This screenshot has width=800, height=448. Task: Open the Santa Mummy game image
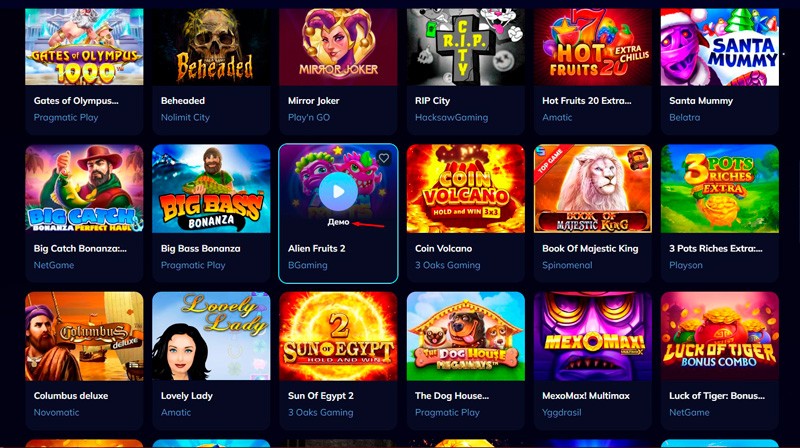[720, 46]
